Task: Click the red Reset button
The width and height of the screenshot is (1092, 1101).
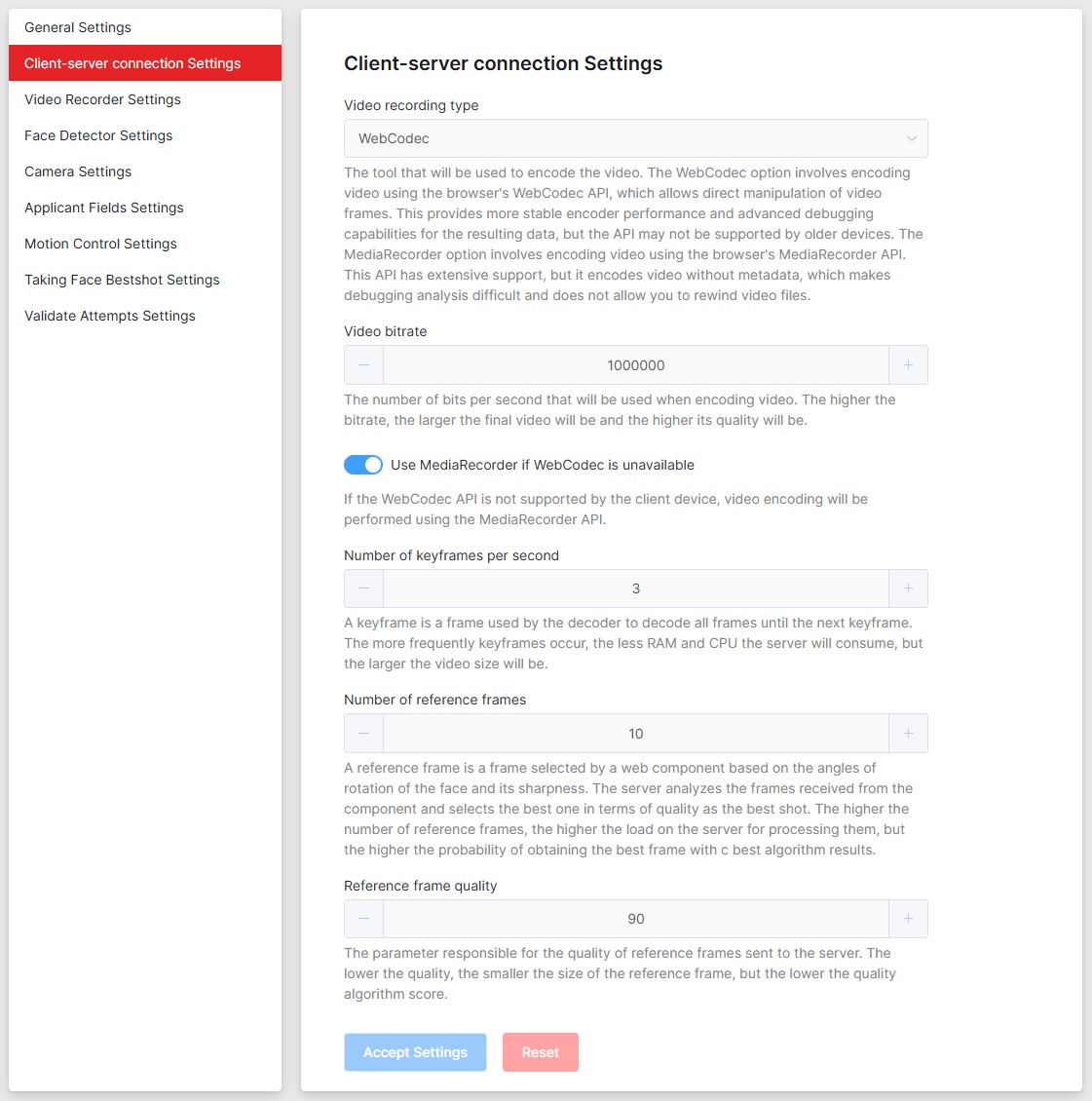Action: click(541, 1052)
